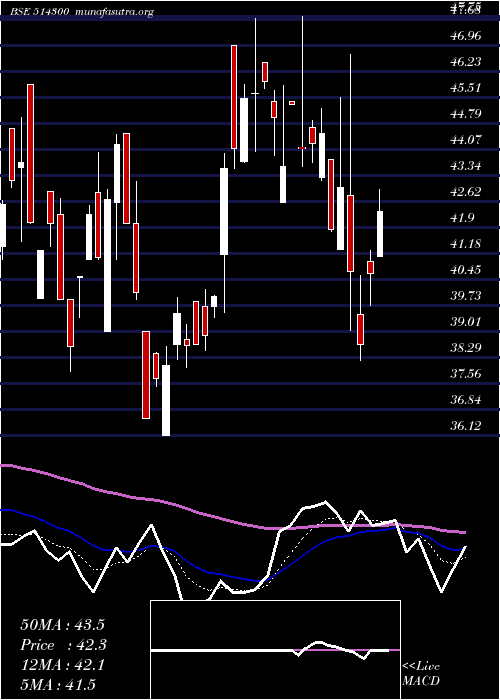Select the 42.62 price axis label

click(x=466, y=192)
